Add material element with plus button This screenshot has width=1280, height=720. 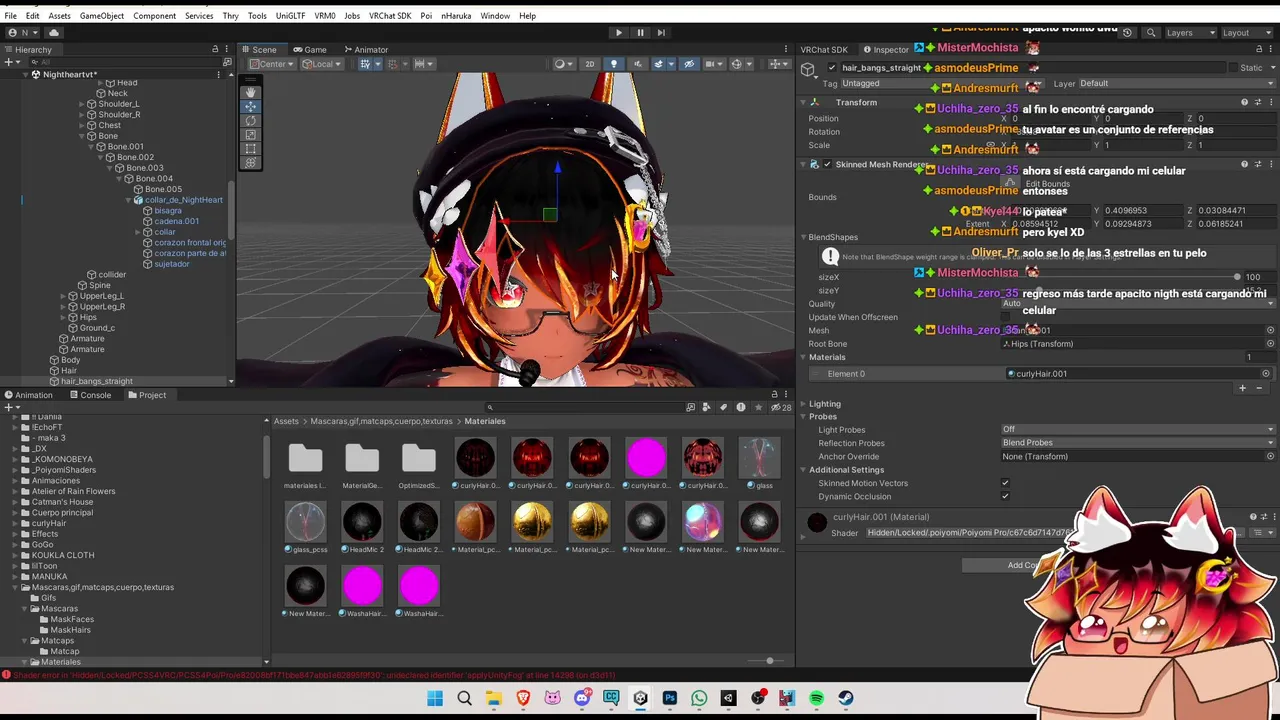(x=1243, y=388)
